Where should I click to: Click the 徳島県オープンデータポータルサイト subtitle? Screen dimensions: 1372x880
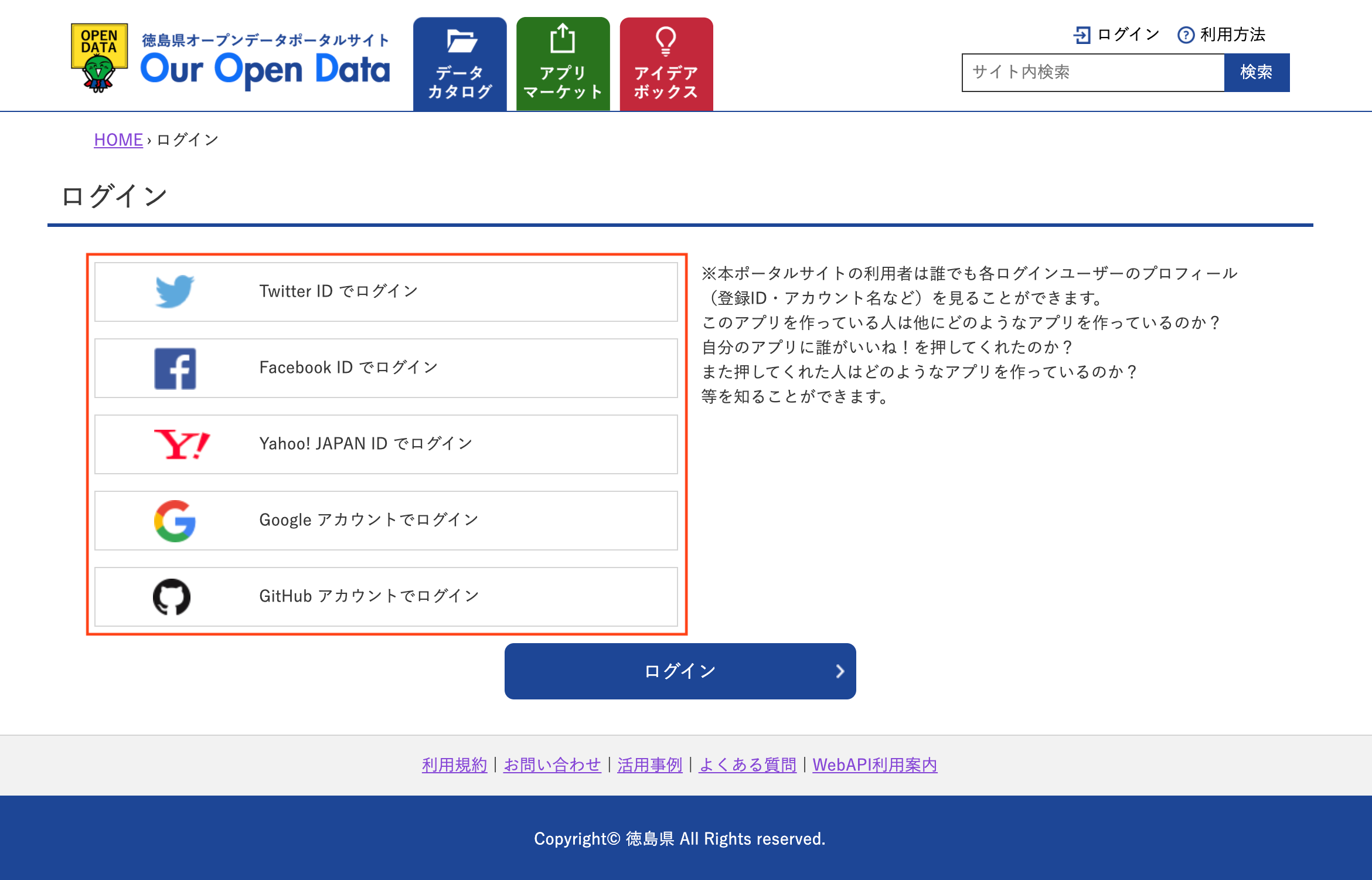pos(265,40)
